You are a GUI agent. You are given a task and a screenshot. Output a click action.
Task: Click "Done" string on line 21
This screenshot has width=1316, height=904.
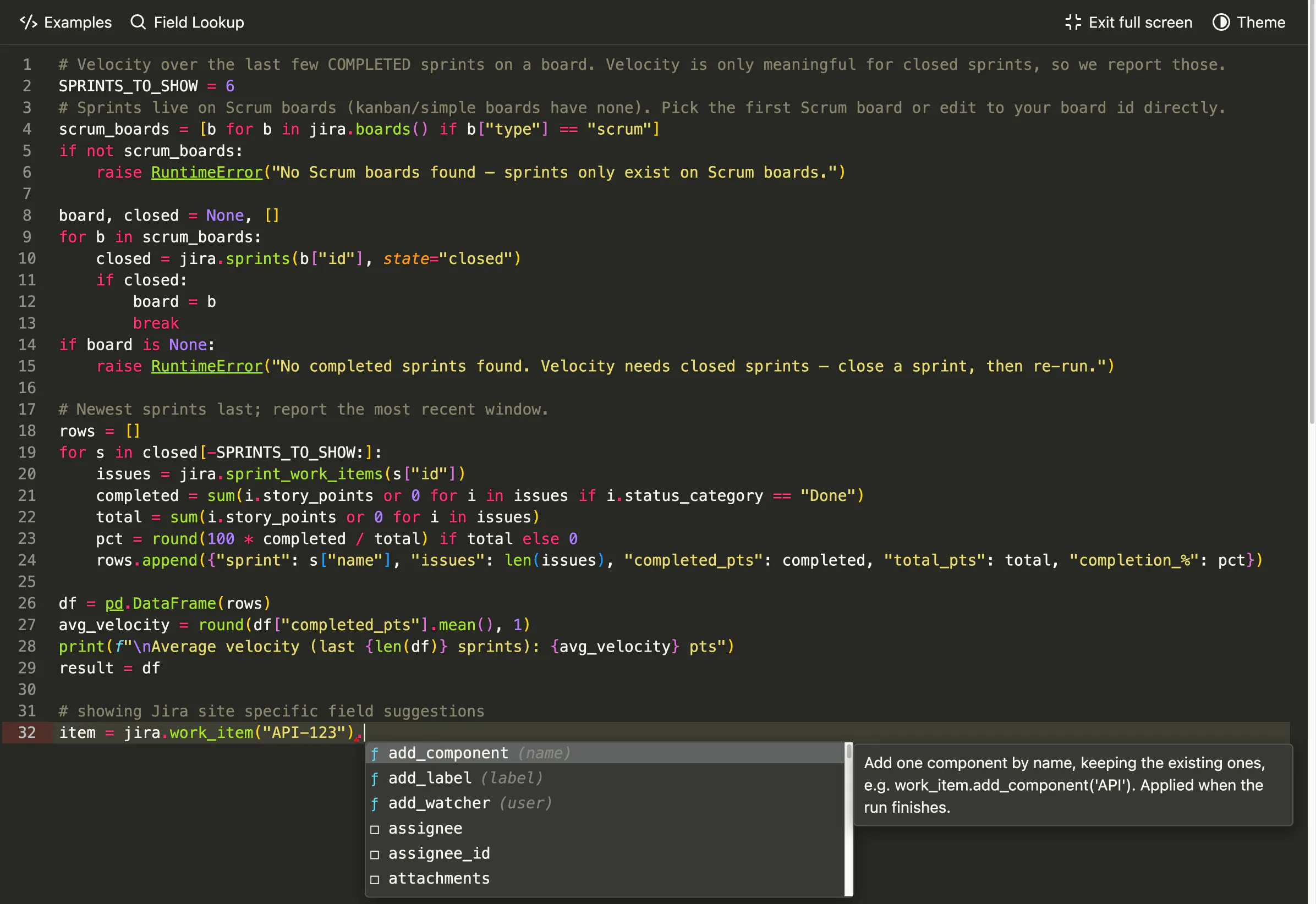click(828, 495)
